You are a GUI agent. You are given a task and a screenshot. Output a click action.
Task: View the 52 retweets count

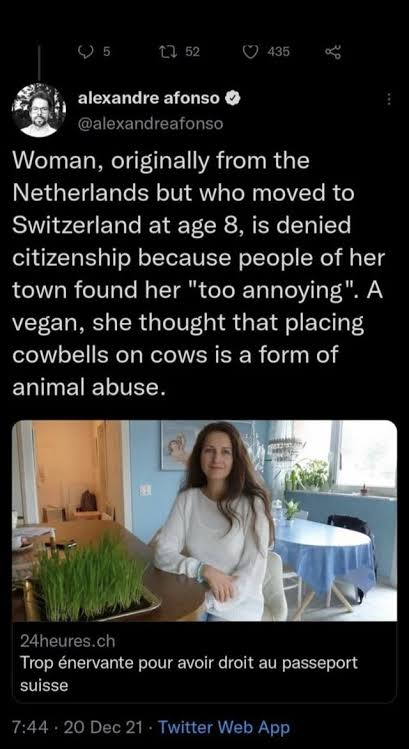(192, 52)
